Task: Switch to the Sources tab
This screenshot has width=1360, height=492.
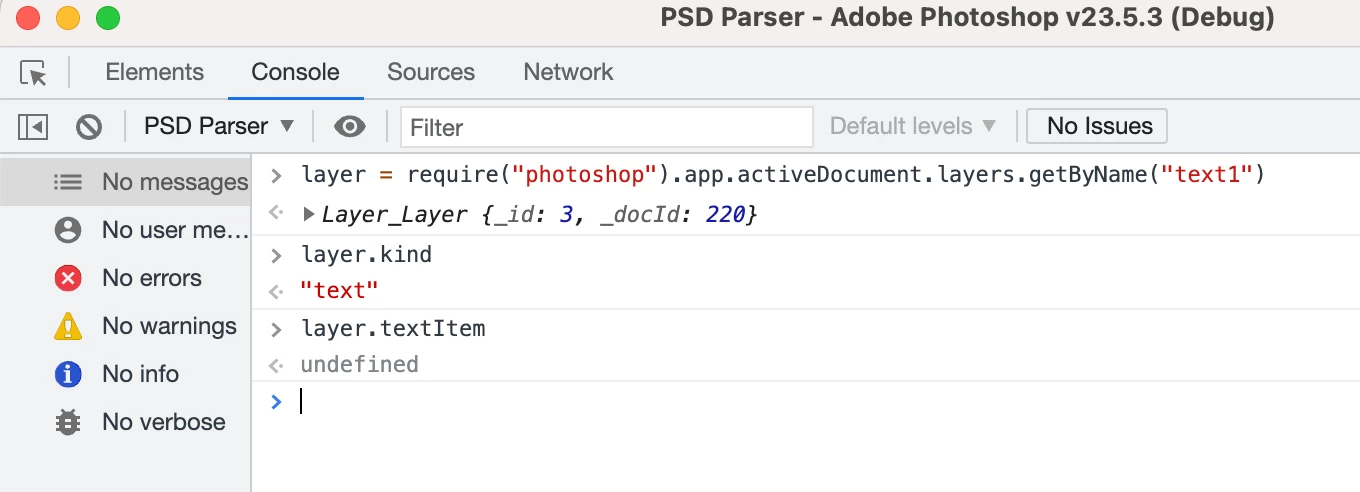Action: (x=431, y=72)
